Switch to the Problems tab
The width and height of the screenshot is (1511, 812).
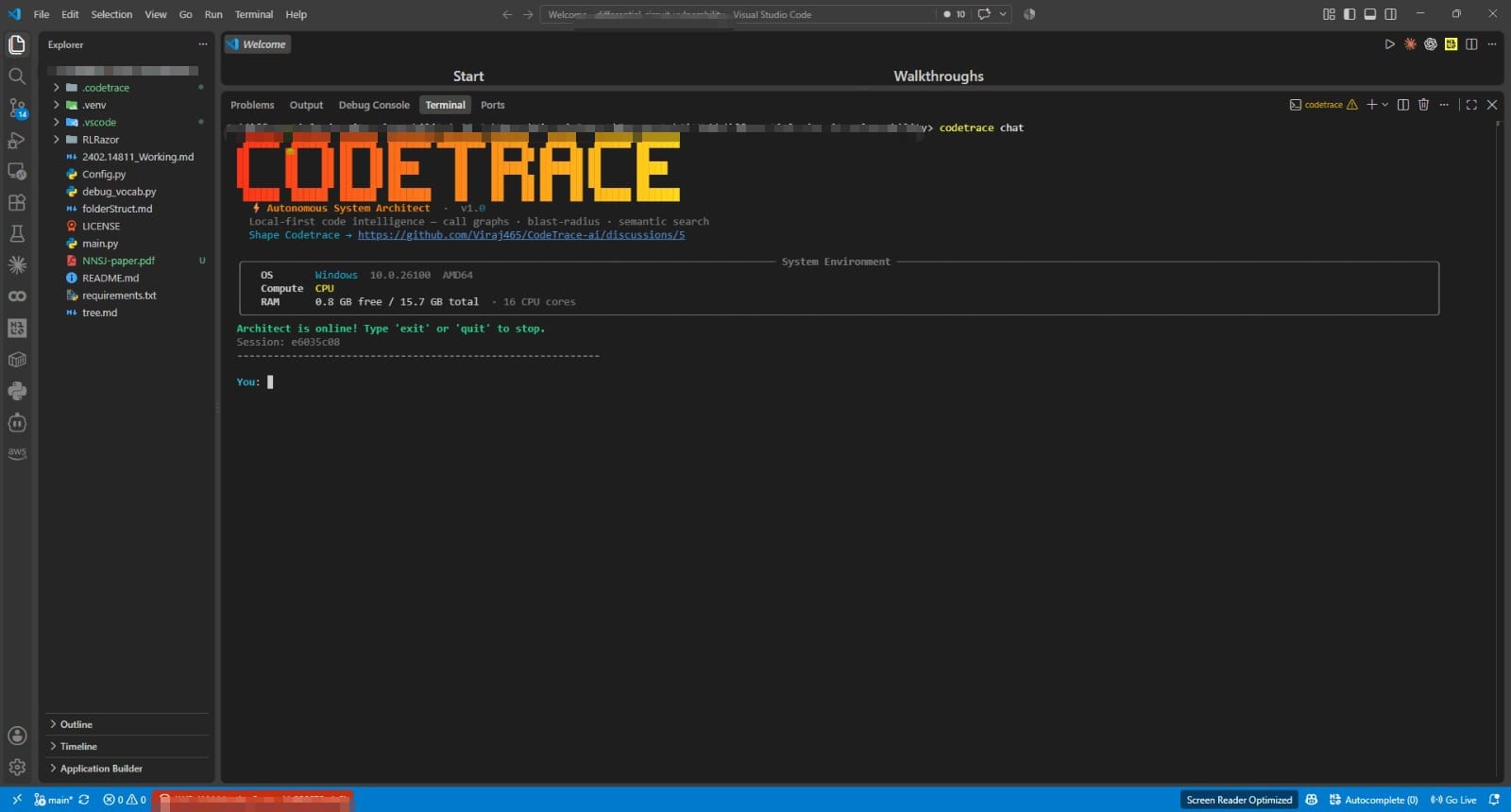point(252,105)
